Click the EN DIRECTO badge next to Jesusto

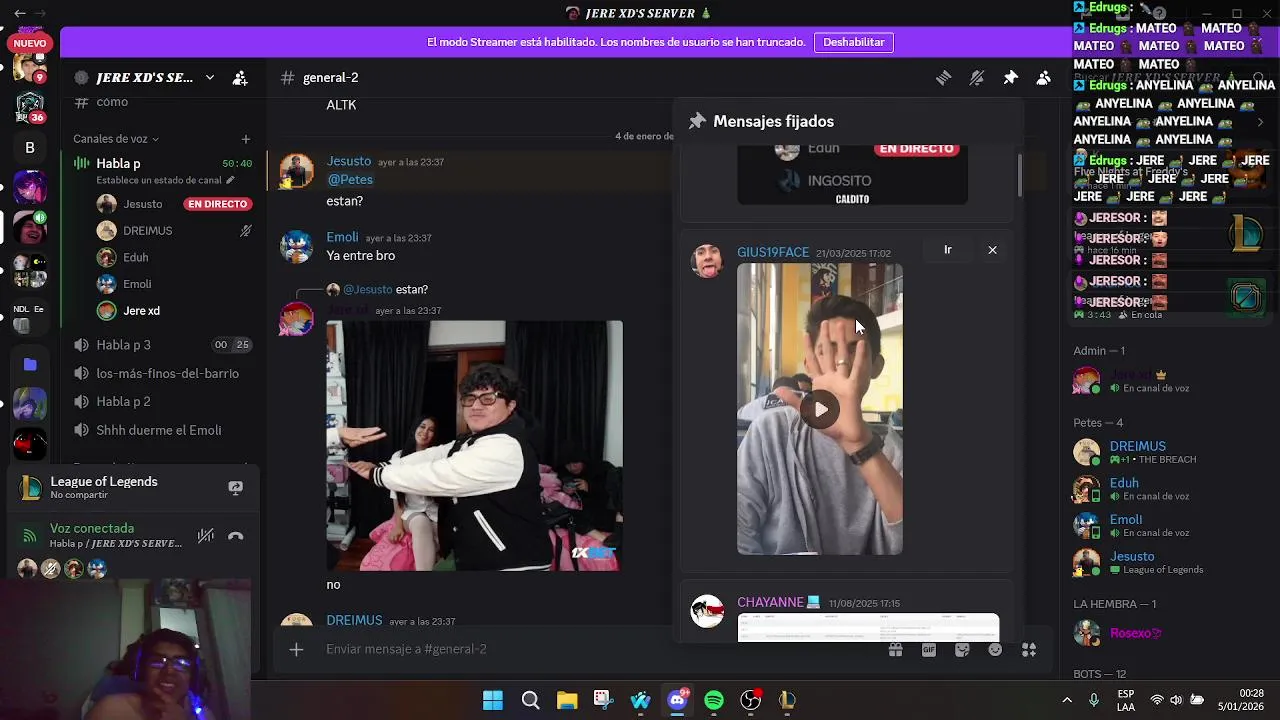point(217,204)
